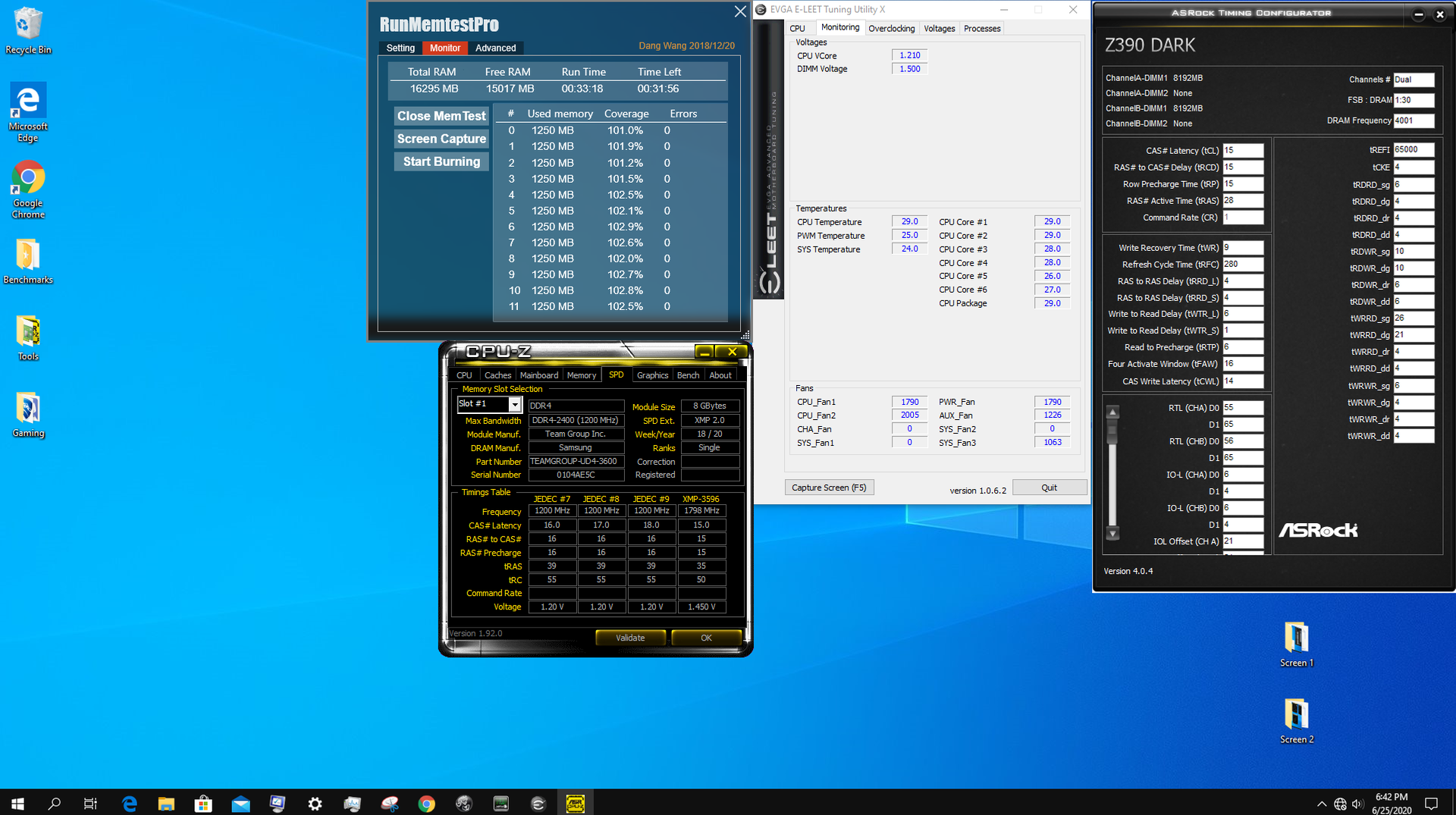This screenshot has width=1456, height=815.
Task: Launch Edge from the taskbar
Action: tap(129, 803)
